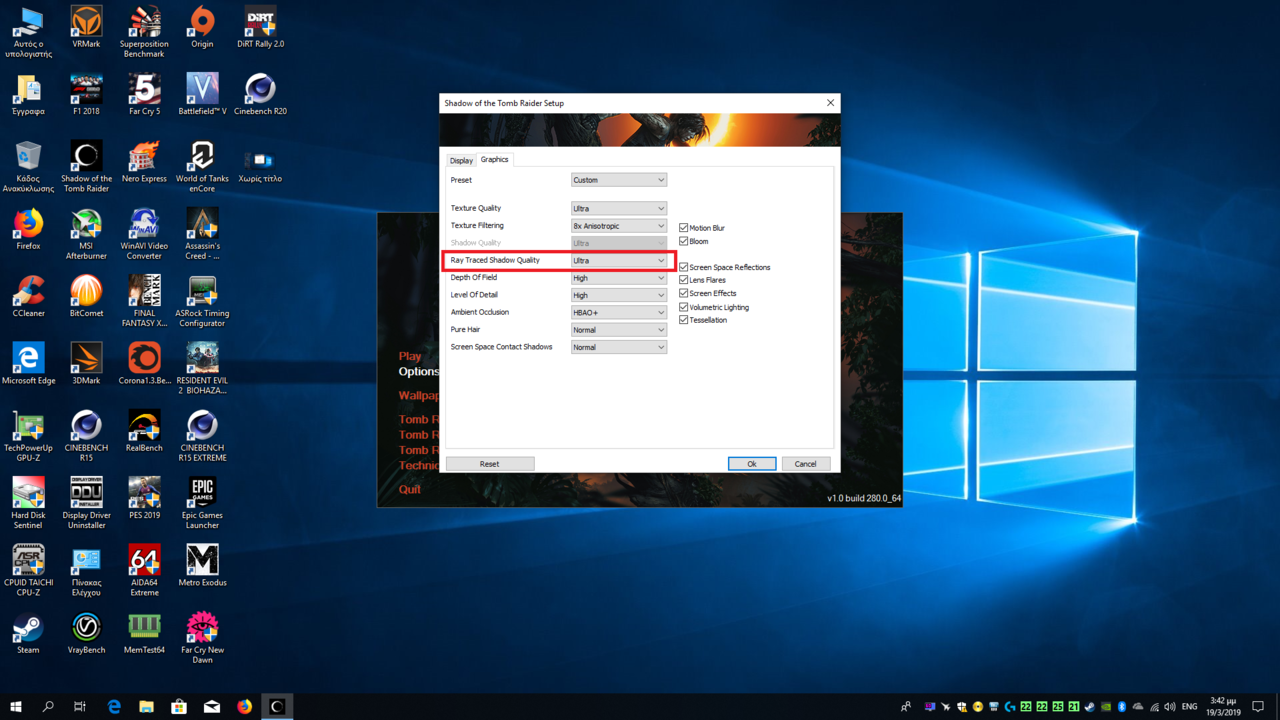Uncheck the Screen Effects option
Image resolution: width=1280 pixels, height=720 pixels.
point(684,293)
